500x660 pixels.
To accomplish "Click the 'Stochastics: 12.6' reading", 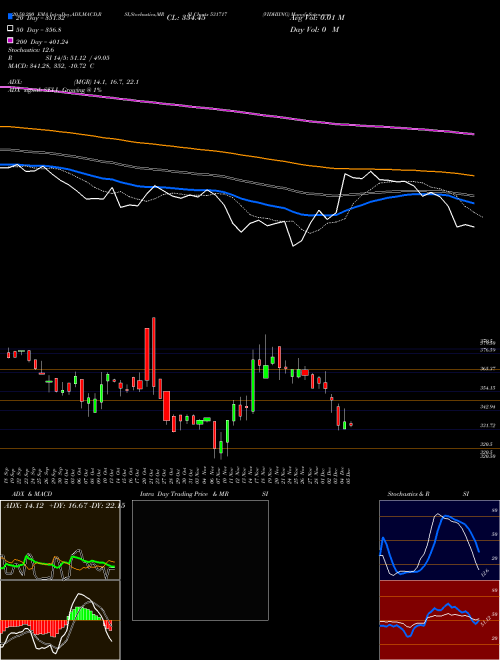I will [x=31, y=50].
